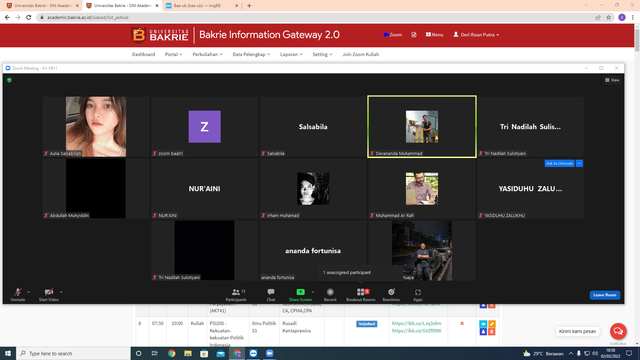The image size is (640, 360).
Task: Open video options arrow beside Start Video
Action: [x=61, y=292]
